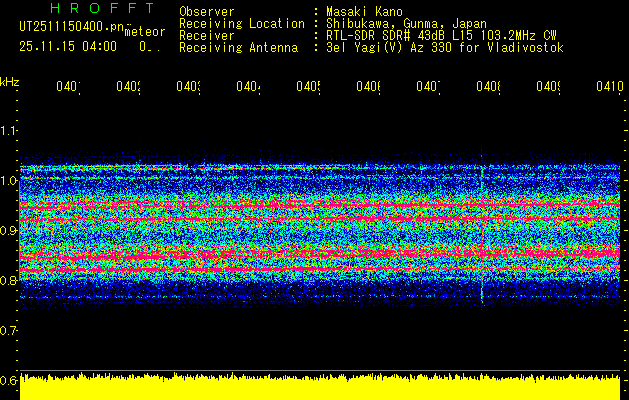The width and height of the screenshot is (629, 400).
Task: Click the 0.9 kHz axis label
Action: coord(8,231)
